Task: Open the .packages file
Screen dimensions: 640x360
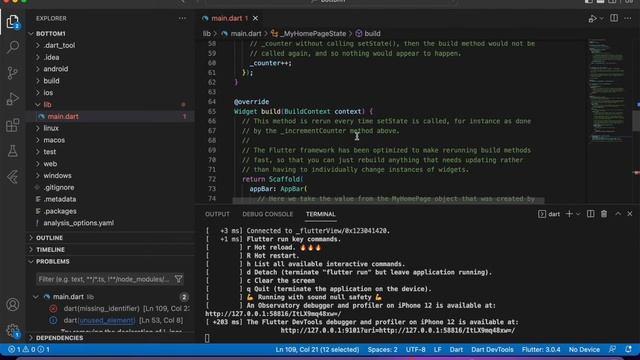Action: (60, 211)
